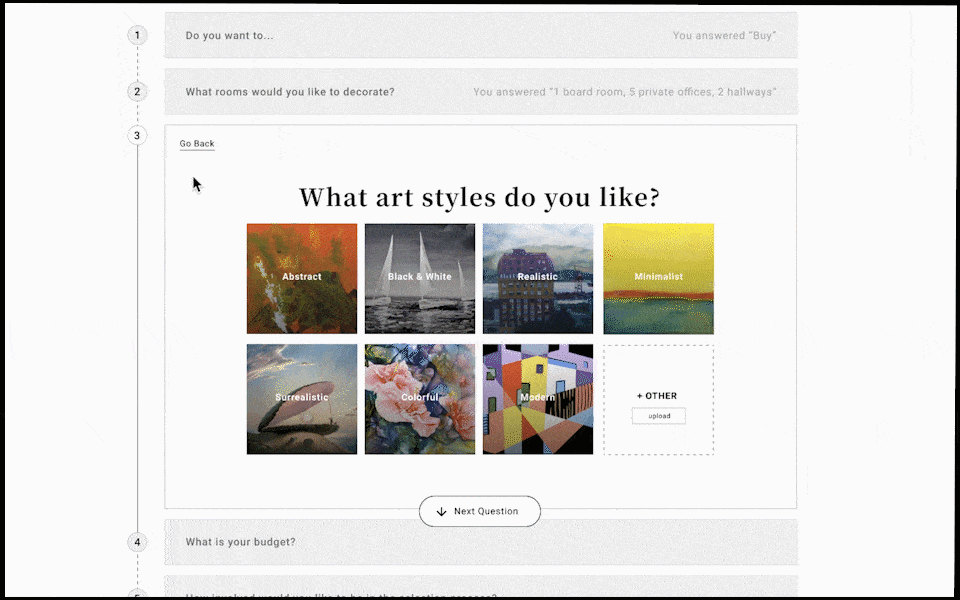Click the 'You answered "Buy"' text

[x=724, y=36]
